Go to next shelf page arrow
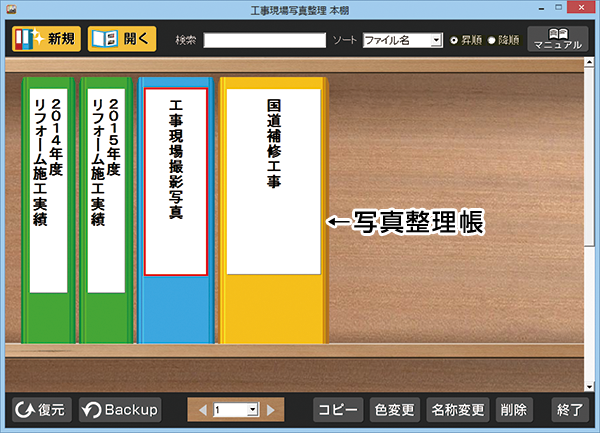Screen dimensions: 600x433 coord(270,409)
